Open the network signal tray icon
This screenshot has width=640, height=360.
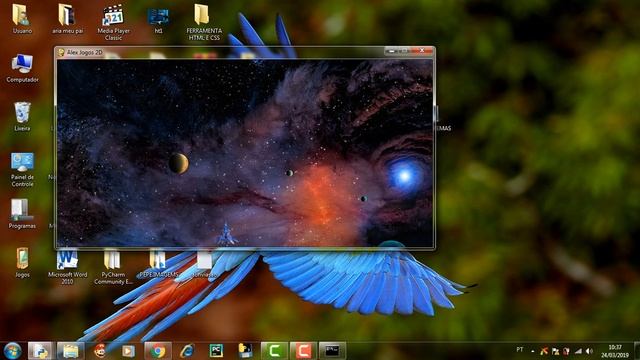pos(578,351)
